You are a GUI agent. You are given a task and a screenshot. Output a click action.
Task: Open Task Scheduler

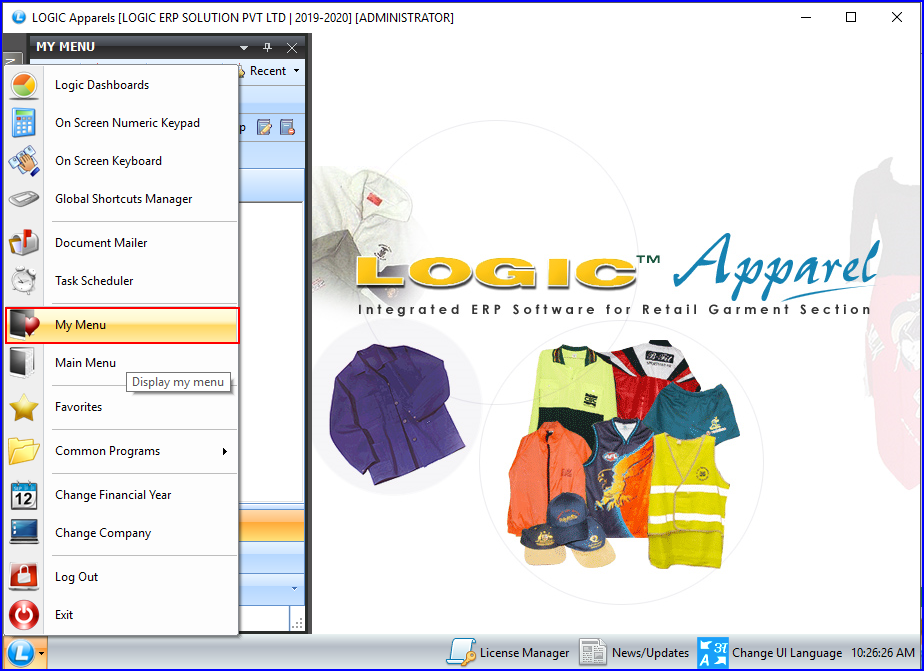pyautogui.click(x=121, y=280)
